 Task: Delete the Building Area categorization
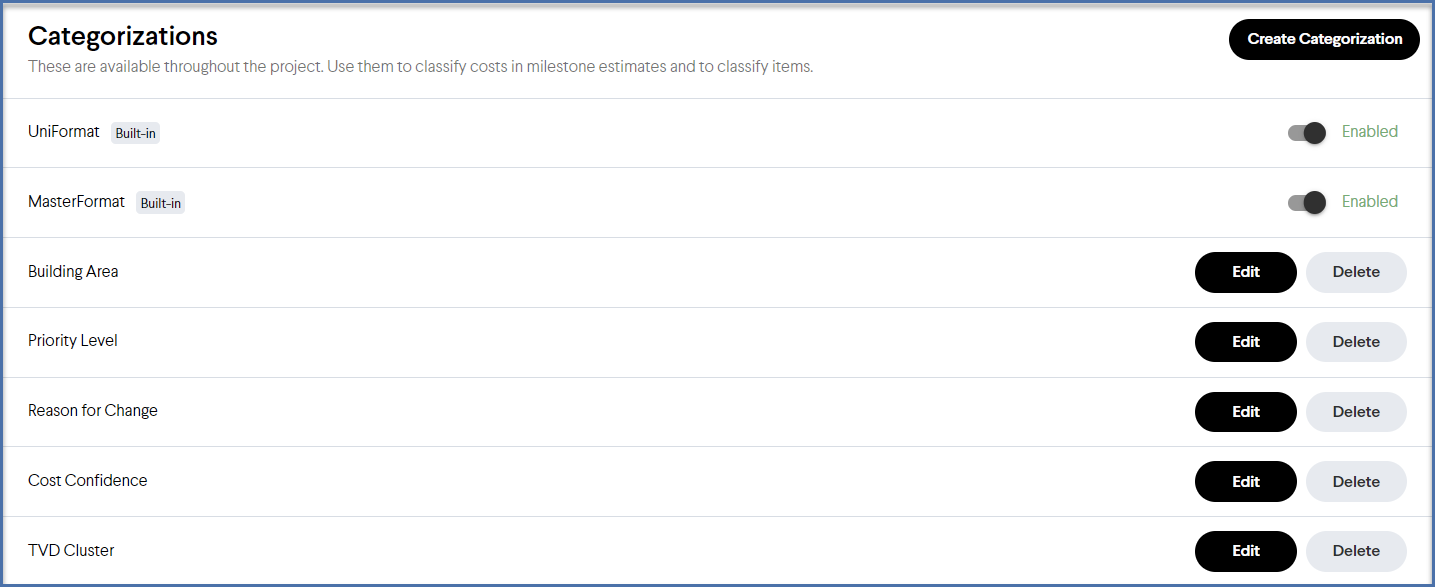1356,272
